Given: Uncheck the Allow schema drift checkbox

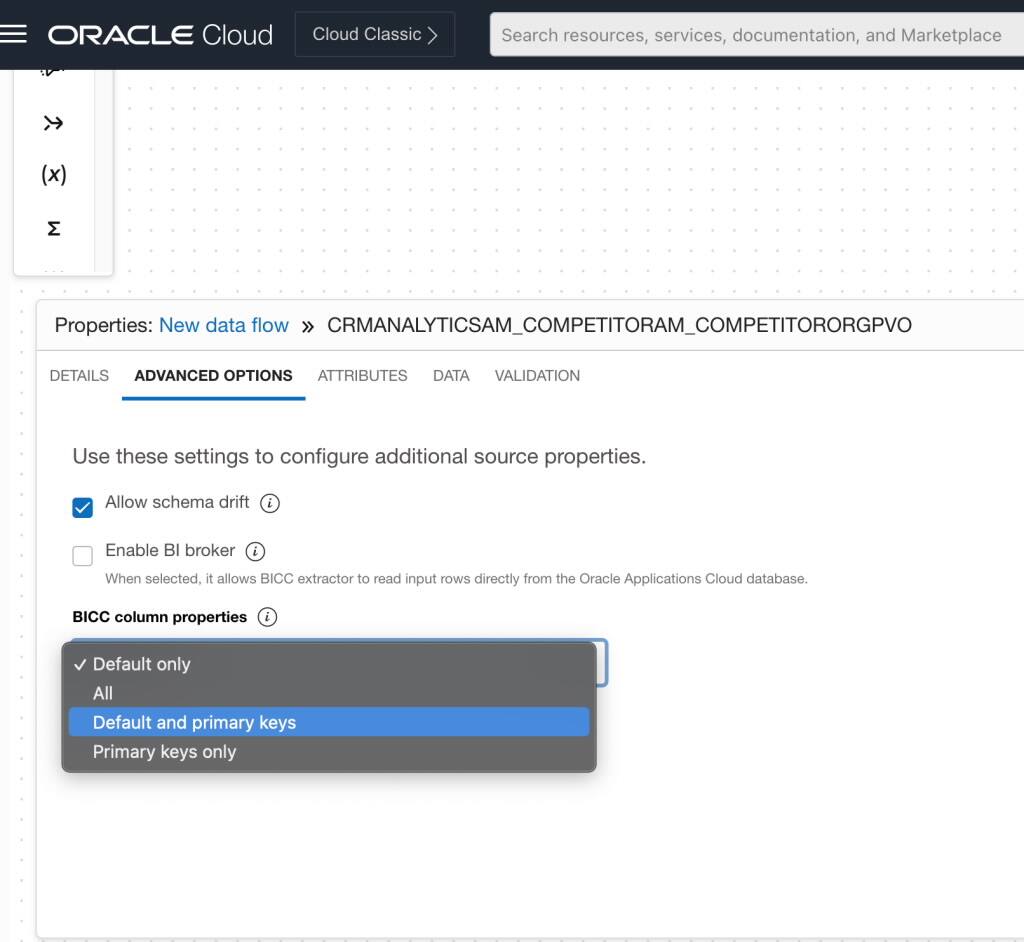Looking at the screenshot, I should 82,506.
